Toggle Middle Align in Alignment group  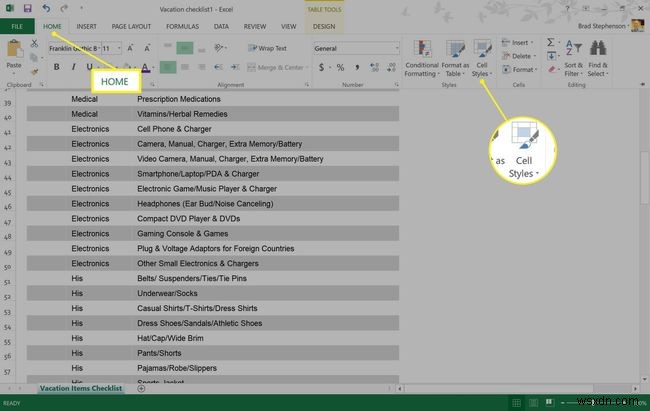point(185,48)
